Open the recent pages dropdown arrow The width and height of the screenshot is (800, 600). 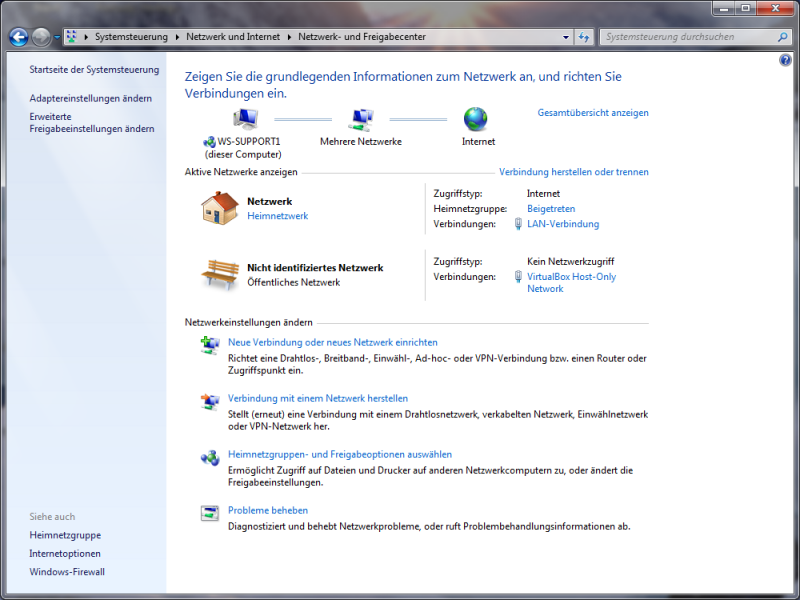(57, 38)
